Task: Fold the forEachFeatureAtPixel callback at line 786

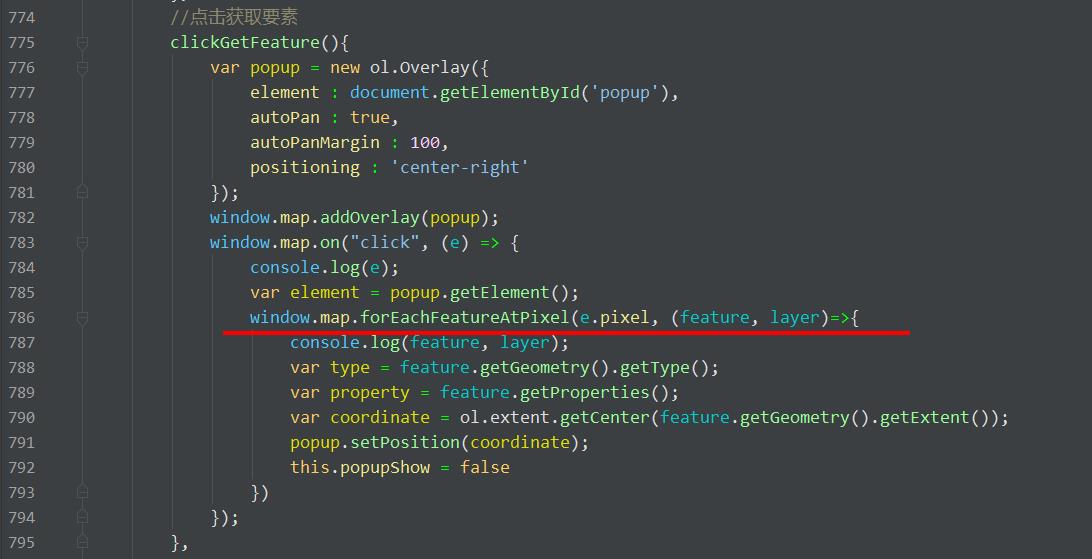Action: tap(82, 317)
